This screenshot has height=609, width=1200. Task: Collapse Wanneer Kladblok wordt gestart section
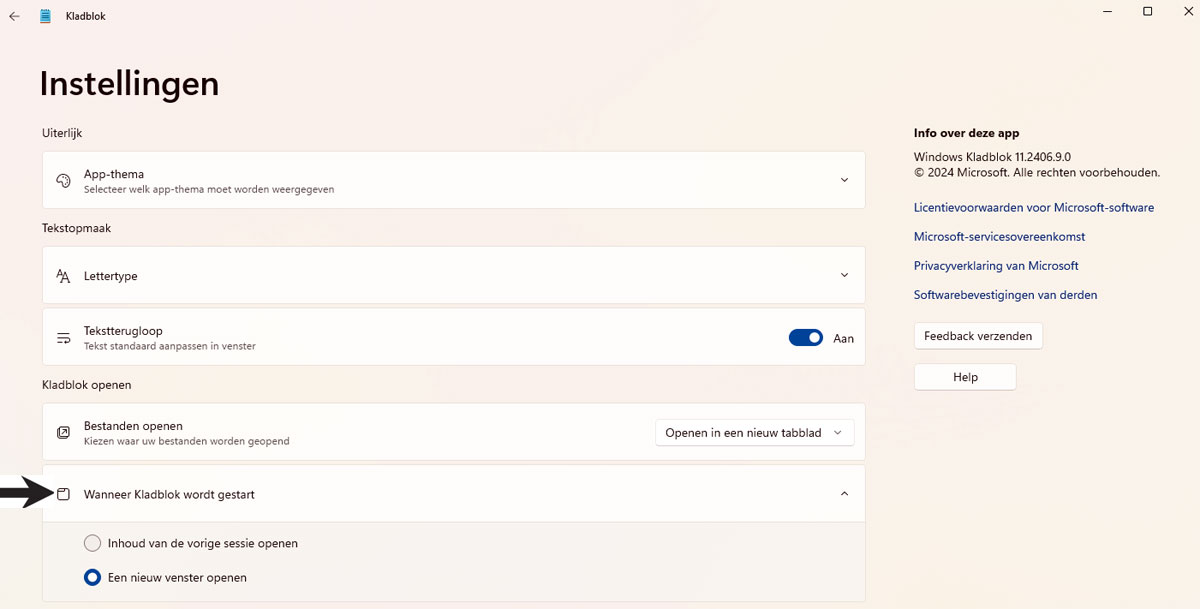pos(844,494)
